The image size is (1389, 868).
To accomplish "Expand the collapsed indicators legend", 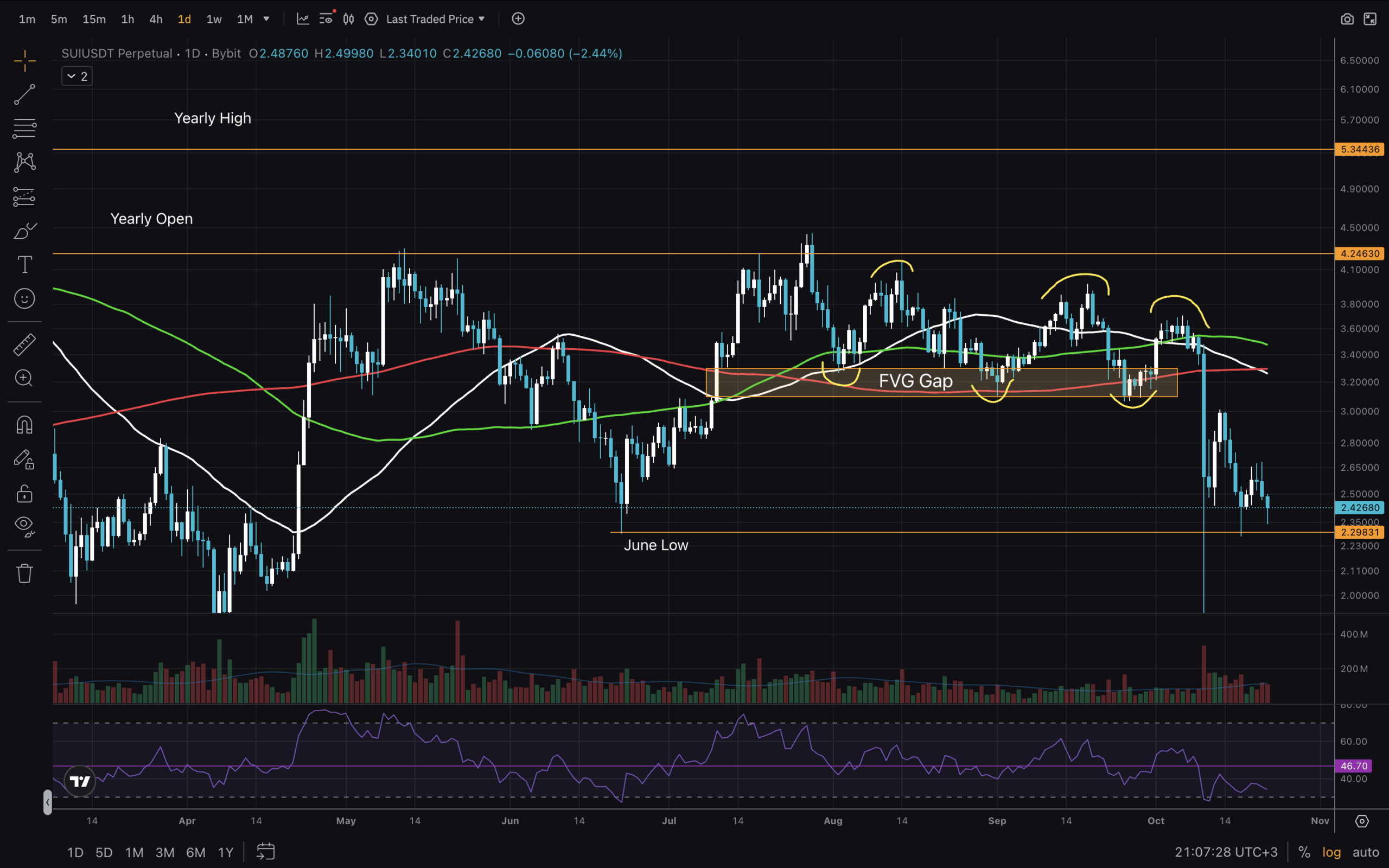I will tap(77, 76).
